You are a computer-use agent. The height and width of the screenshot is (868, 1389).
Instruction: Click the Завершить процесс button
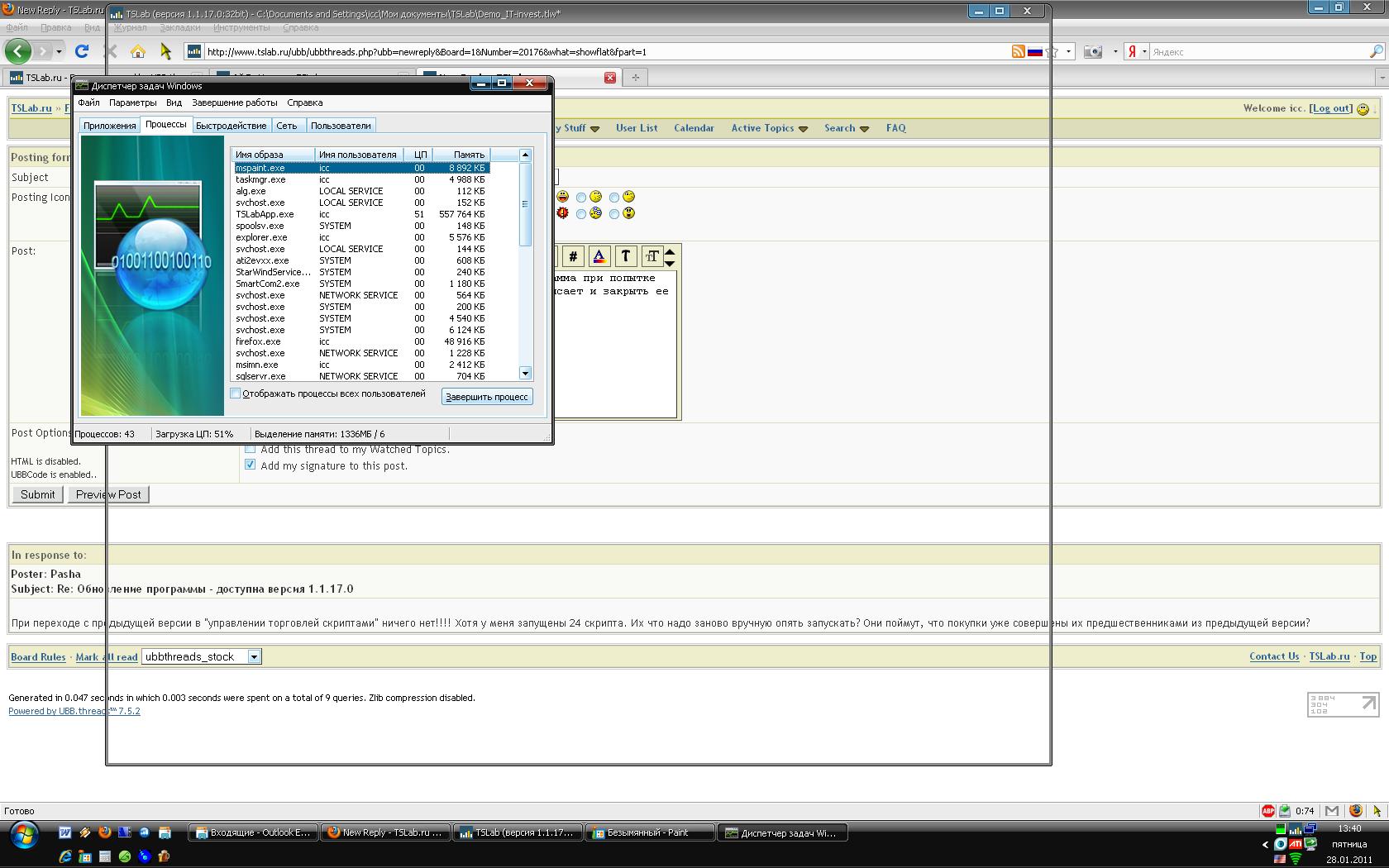[487, 397]
